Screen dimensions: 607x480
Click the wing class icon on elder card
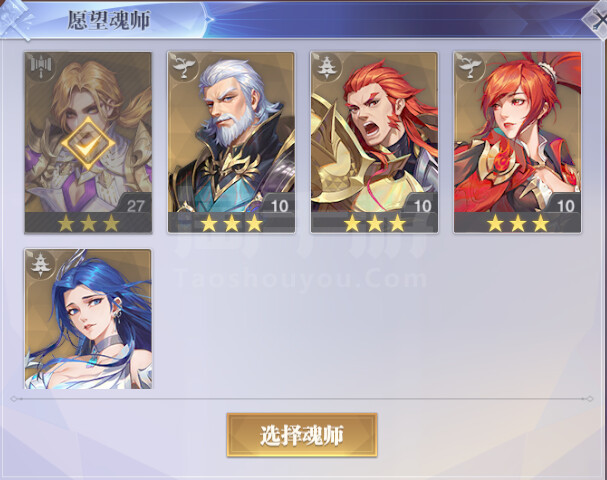(184, 67)
